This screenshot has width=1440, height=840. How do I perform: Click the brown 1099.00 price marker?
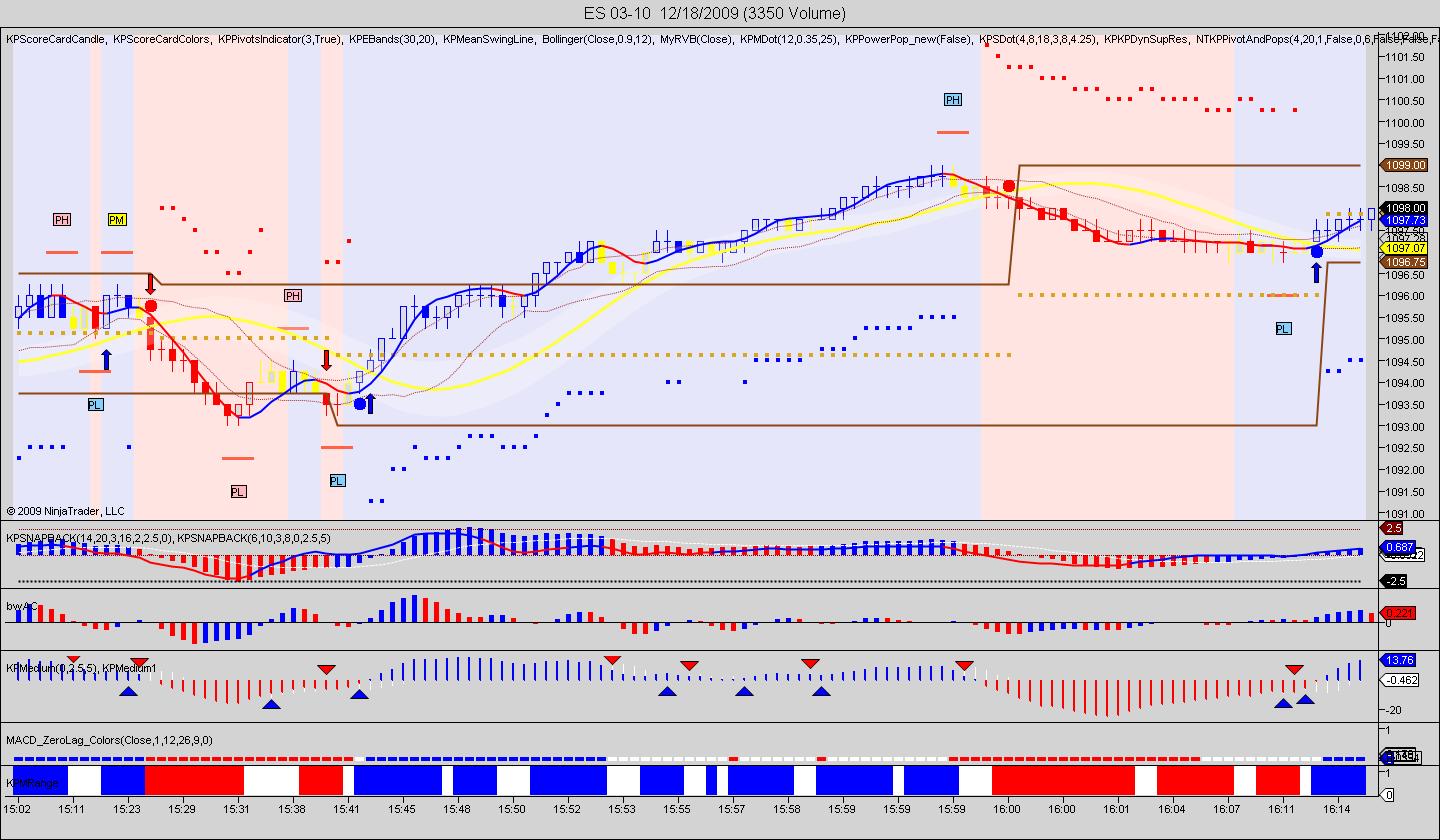coord(1404,165)
